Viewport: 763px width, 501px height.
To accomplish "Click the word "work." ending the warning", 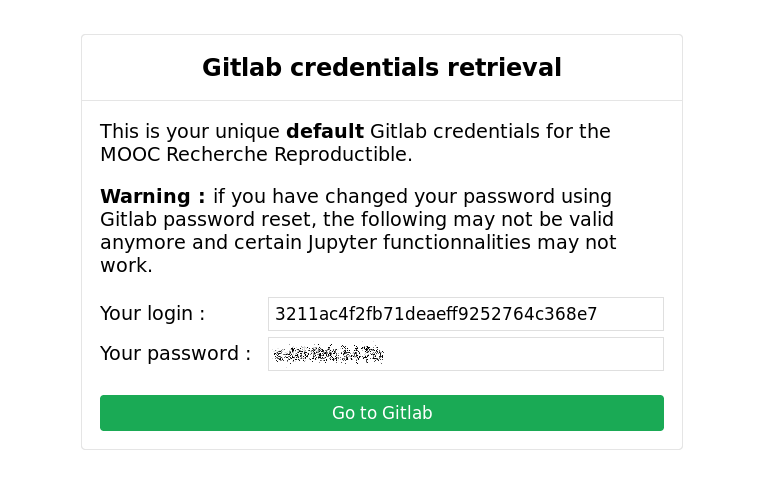I will 126,266.
